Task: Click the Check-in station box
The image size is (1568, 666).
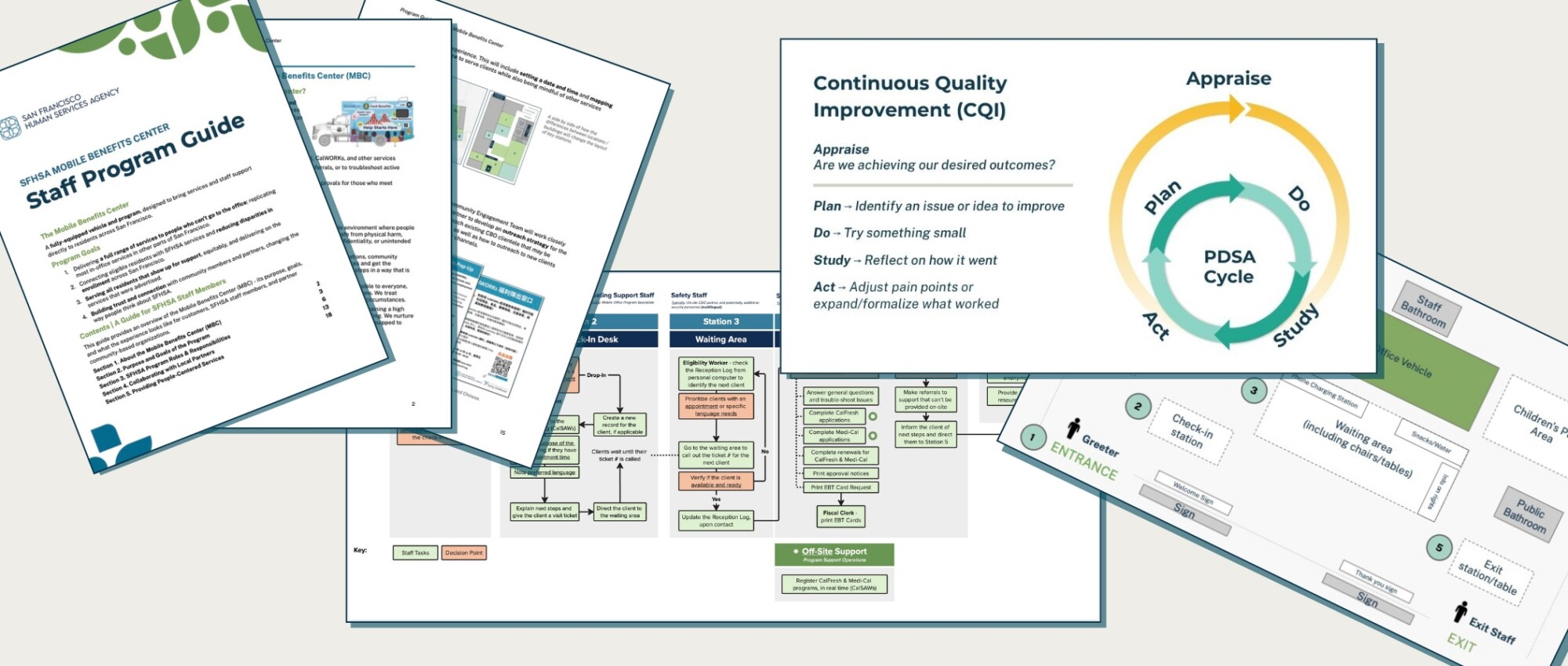Action: click(1190, 431)
